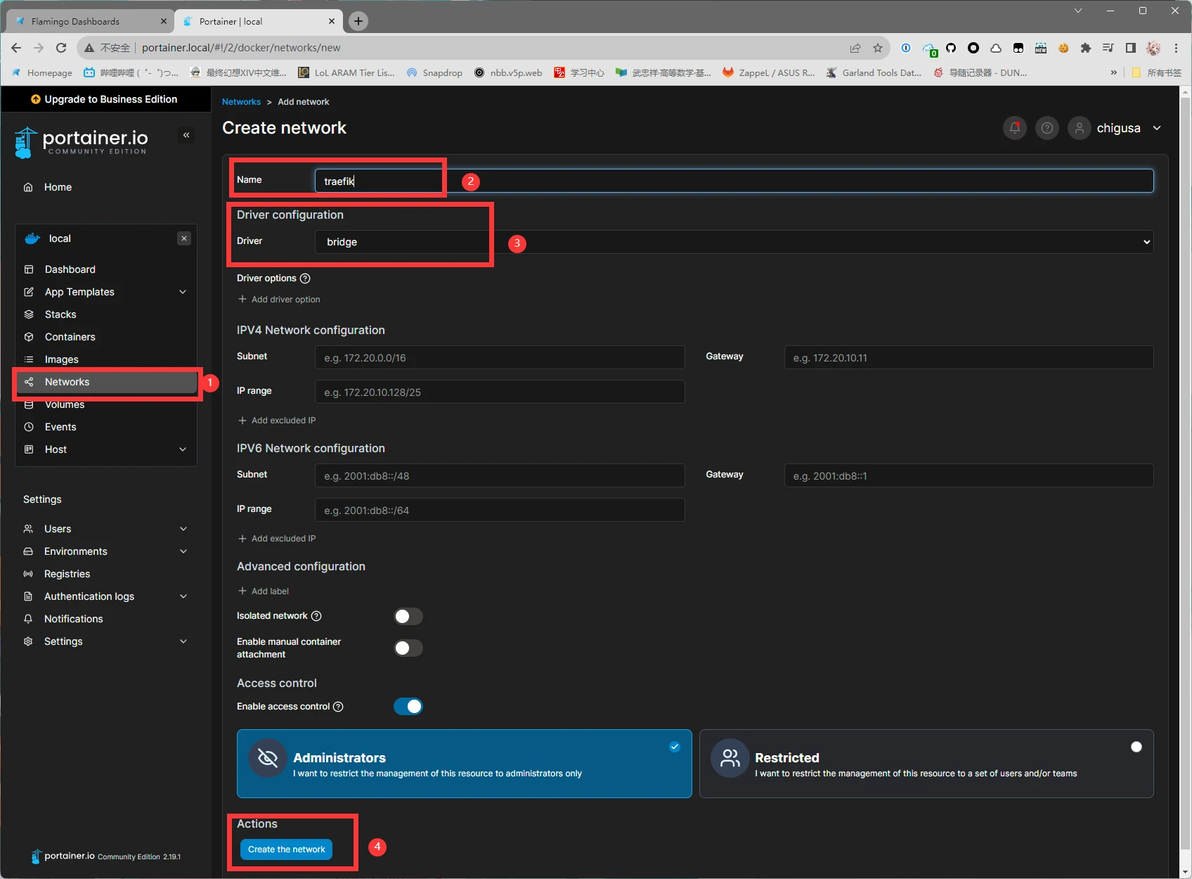Go back using the browser back arrow
This screenshot has height=879, width=1192.
coord(16,47)
